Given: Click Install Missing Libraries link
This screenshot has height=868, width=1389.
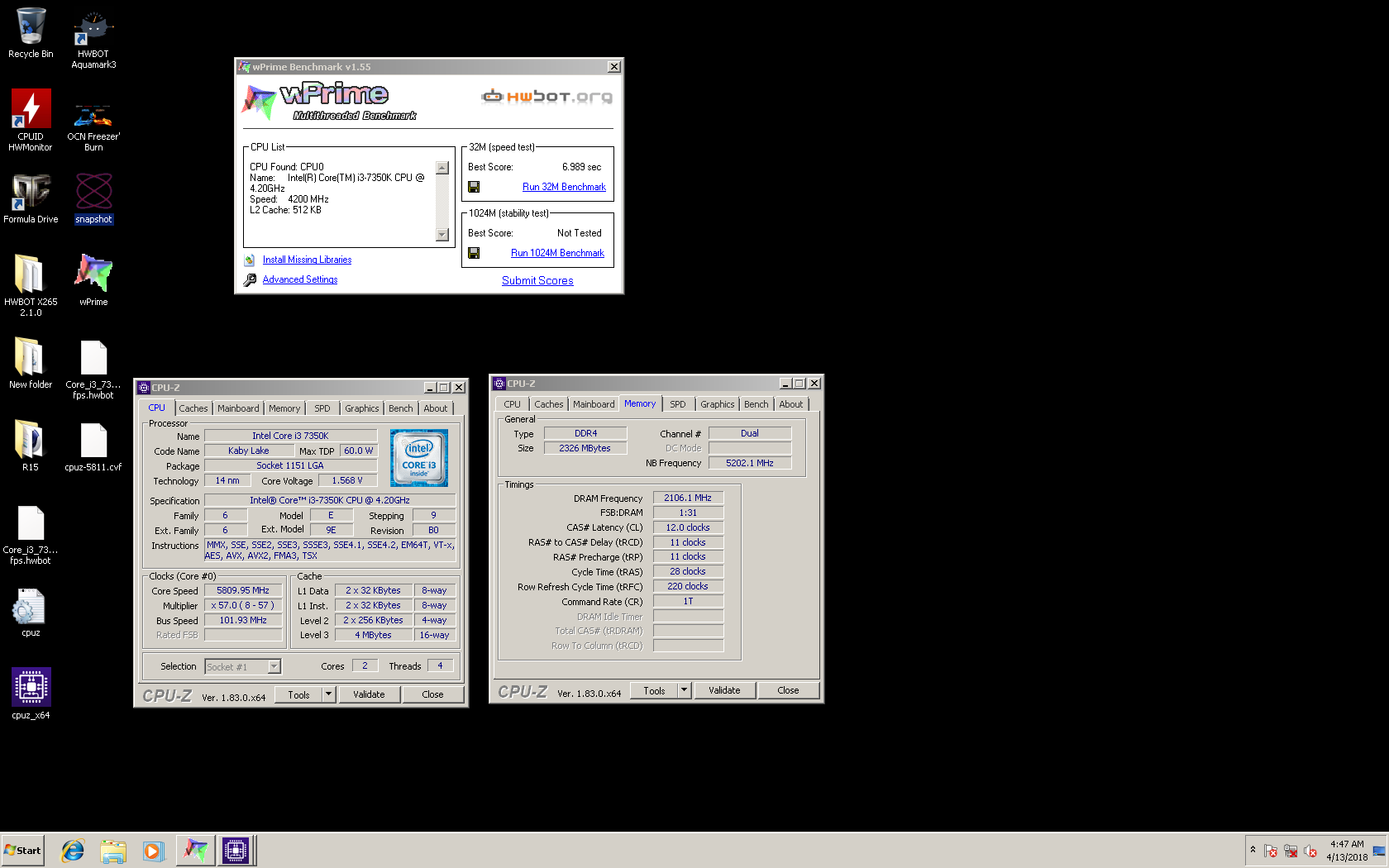Looking at the screenshot, I should (x=307, y=260).
